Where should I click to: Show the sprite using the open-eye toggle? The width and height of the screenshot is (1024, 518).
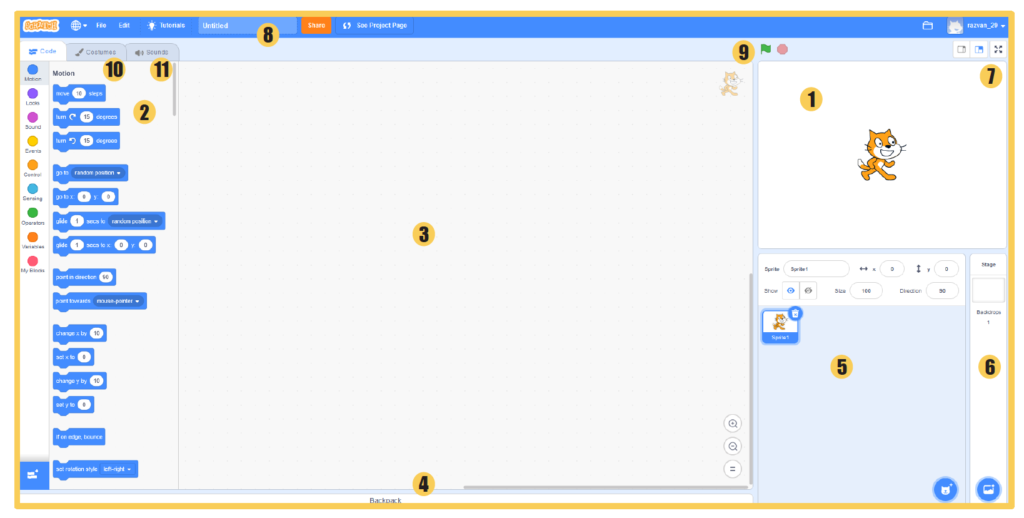790,290
